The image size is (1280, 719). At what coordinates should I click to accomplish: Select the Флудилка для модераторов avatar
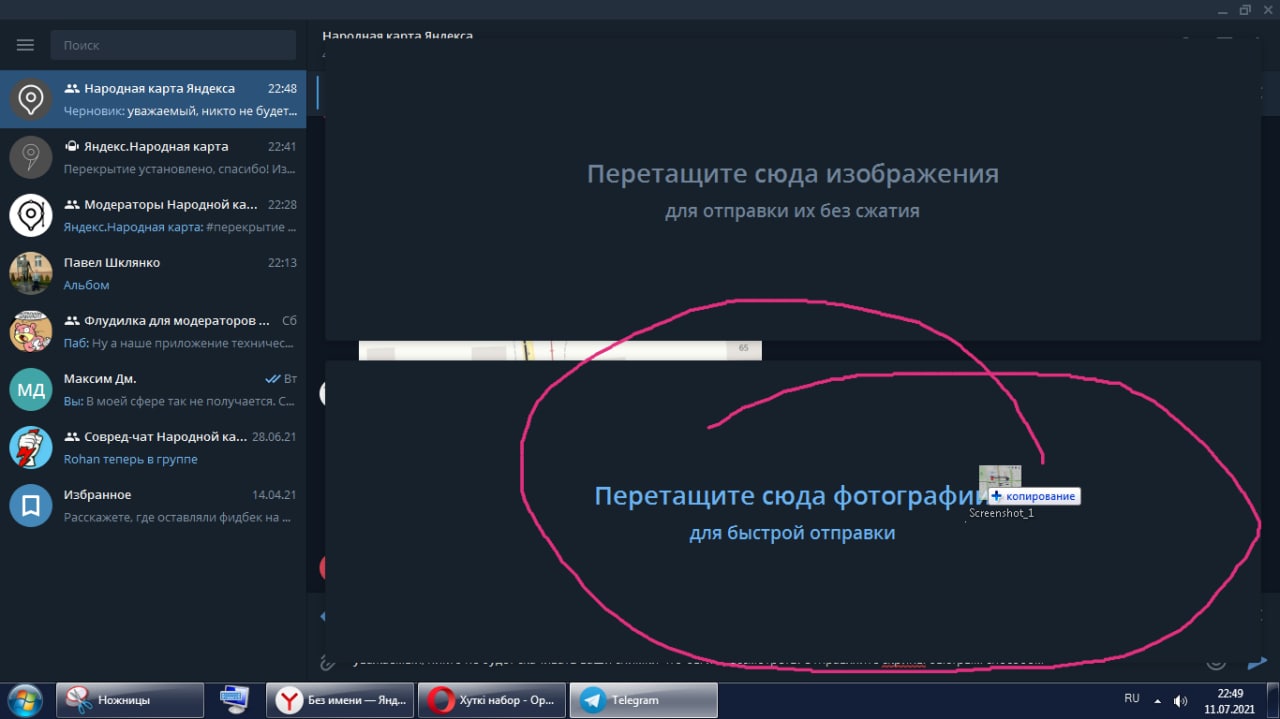pyautogui.click(x=31, y=331)
